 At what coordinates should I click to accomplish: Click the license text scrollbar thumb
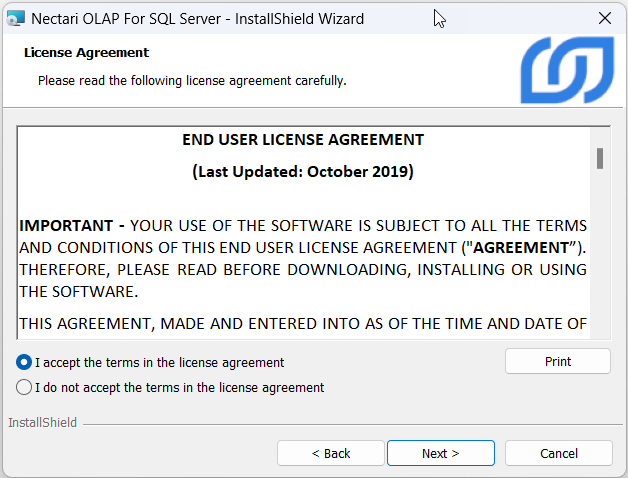click(x=600, y=158)
